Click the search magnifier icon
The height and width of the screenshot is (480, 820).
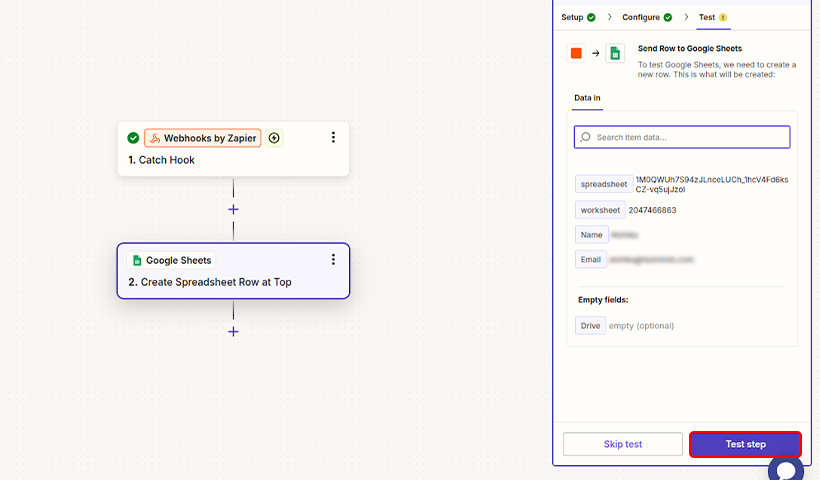(x=585, y=137)
